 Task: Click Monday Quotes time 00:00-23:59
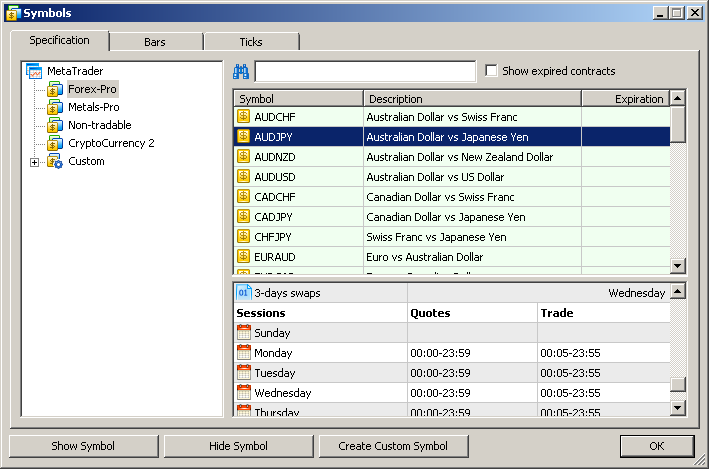pyautogui.click(x=440, y=353)
